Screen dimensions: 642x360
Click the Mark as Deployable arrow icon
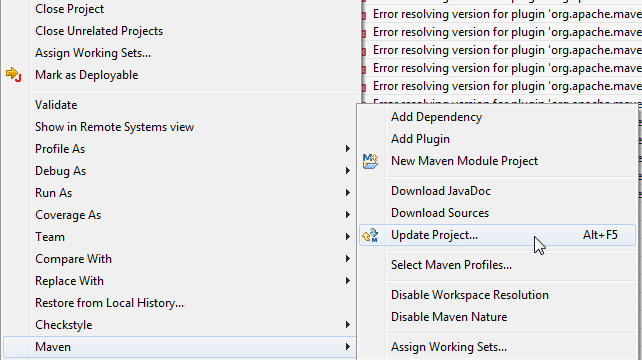pos(14,75)
